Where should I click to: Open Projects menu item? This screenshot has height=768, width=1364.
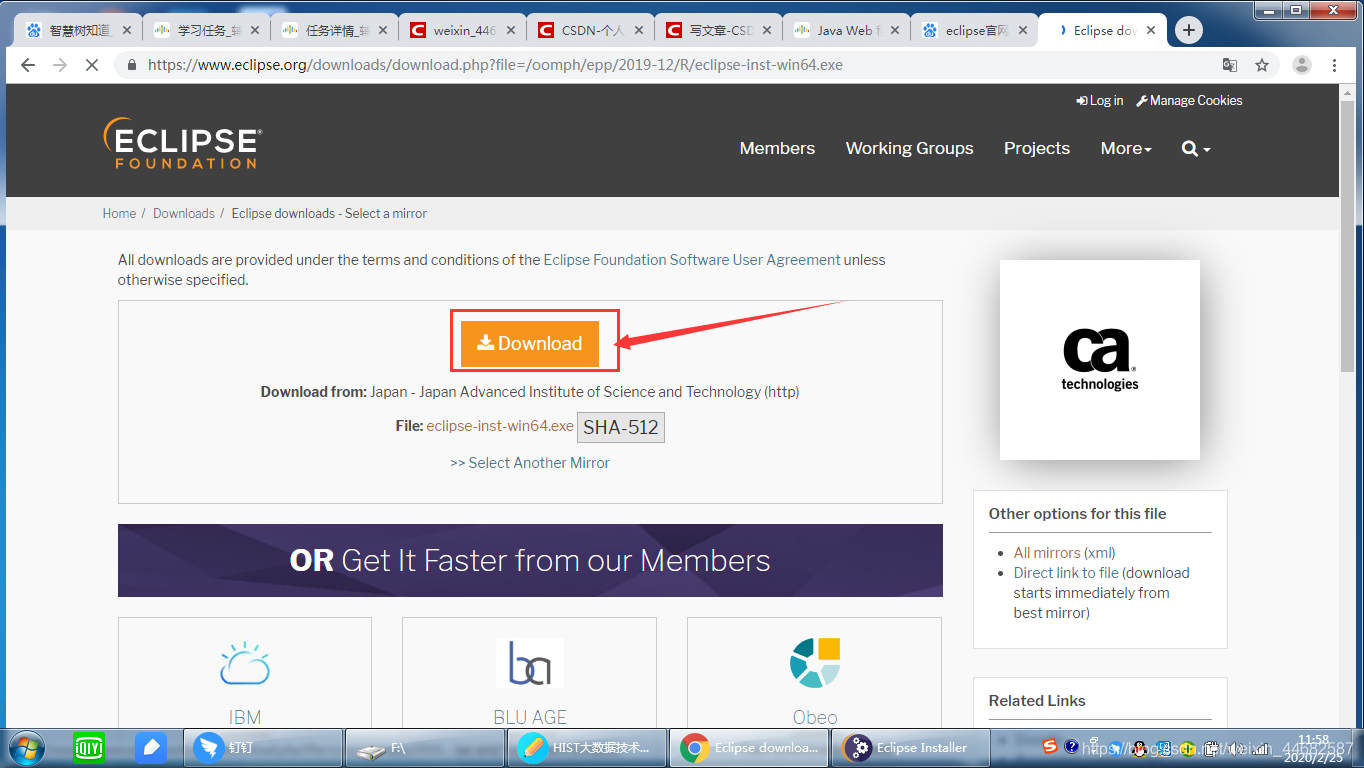point(1036,148)
